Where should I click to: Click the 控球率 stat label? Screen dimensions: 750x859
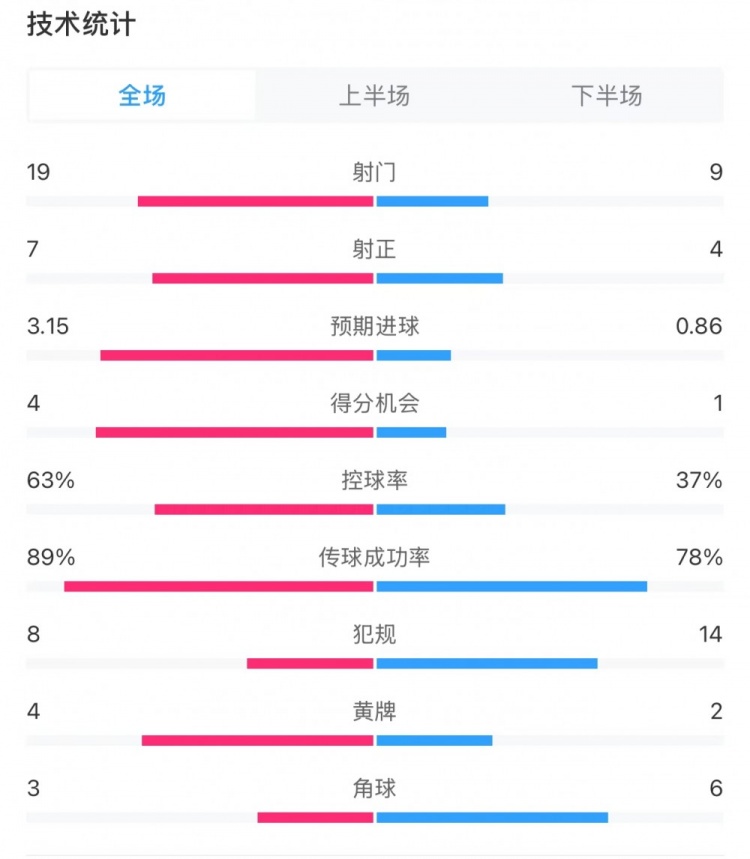click(374, 480)
